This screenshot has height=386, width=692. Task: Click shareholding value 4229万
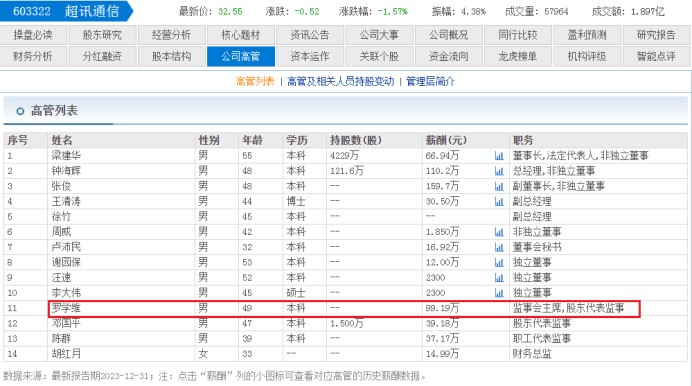tap(344, 156)
